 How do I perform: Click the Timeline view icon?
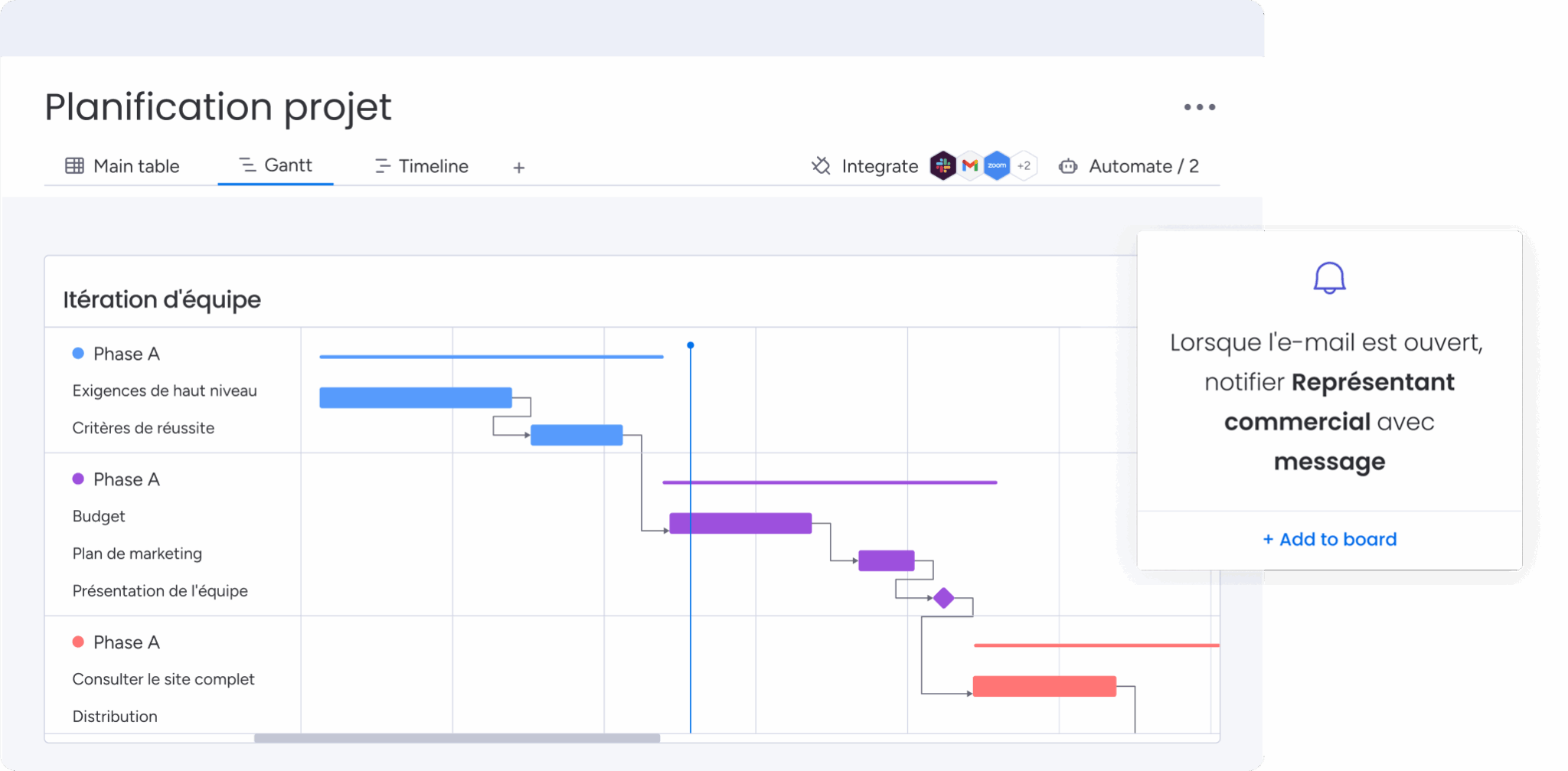tap(382, 165)
